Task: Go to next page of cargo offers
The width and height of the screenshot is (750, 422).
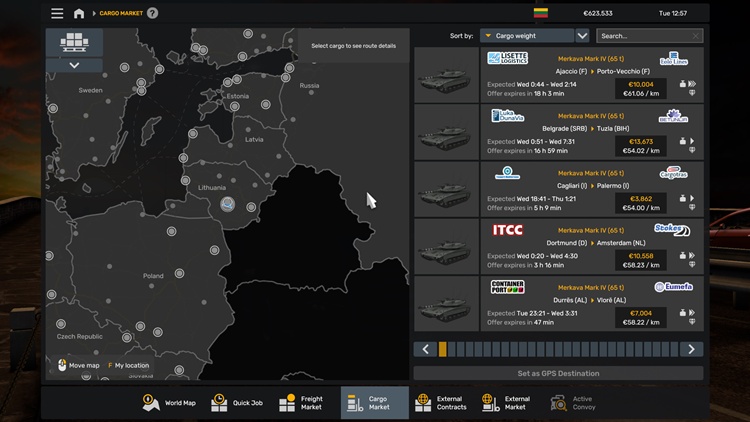Action: (x=691, y=349)
